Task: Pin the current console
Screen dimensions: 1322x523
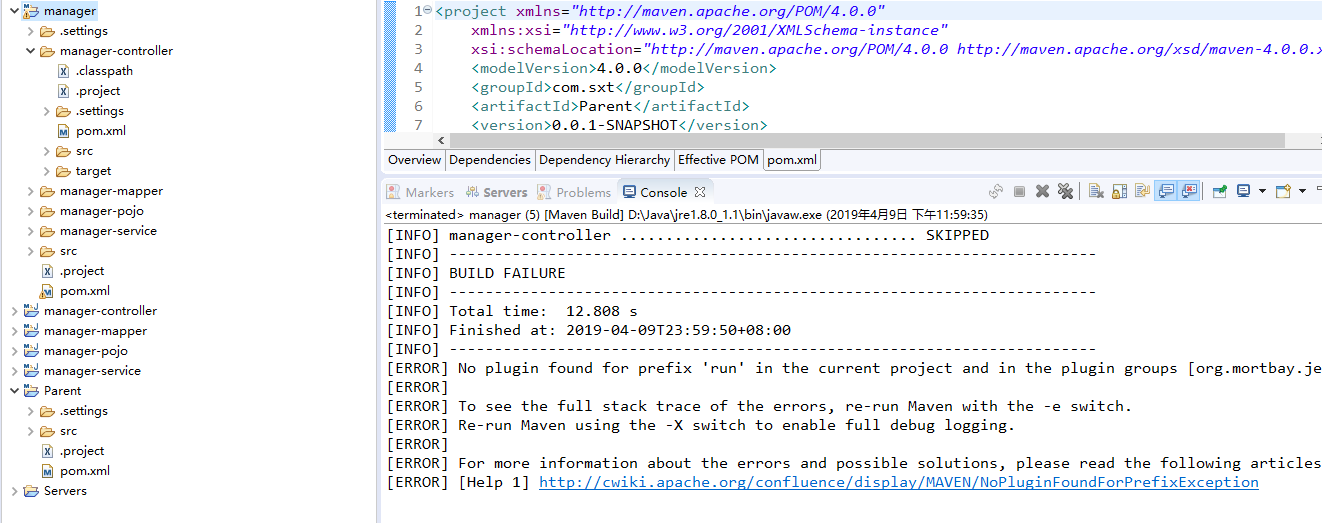Action: [1219, 192]
